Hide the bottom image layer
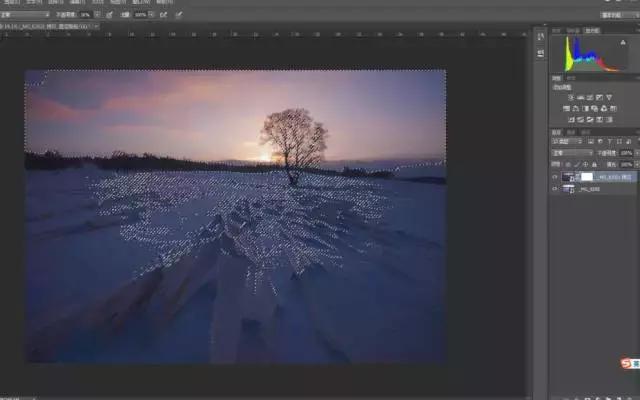The image size is (640, 400). [555, 187]
